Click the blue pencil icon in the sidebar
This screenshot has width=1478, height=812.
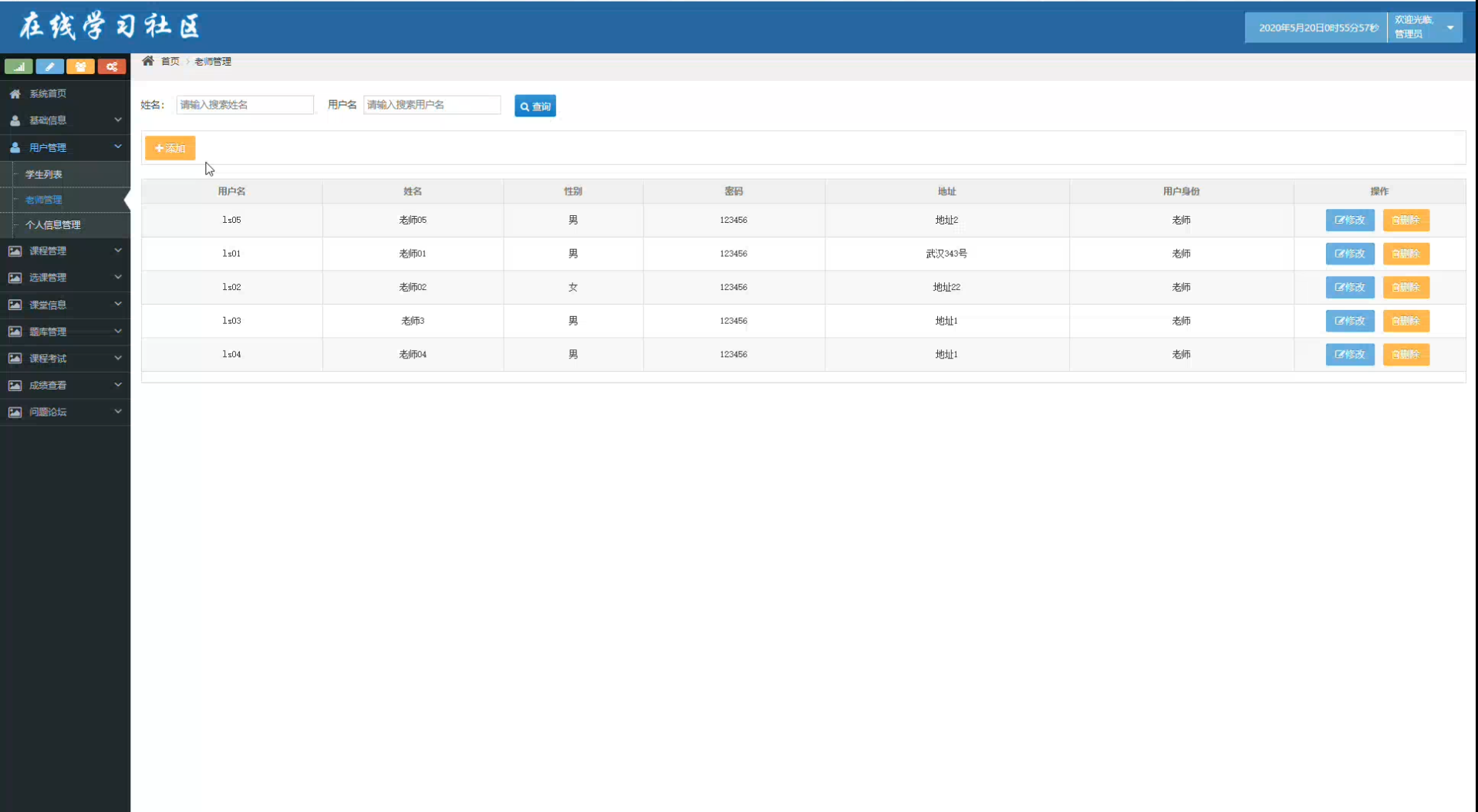point(49,67)
